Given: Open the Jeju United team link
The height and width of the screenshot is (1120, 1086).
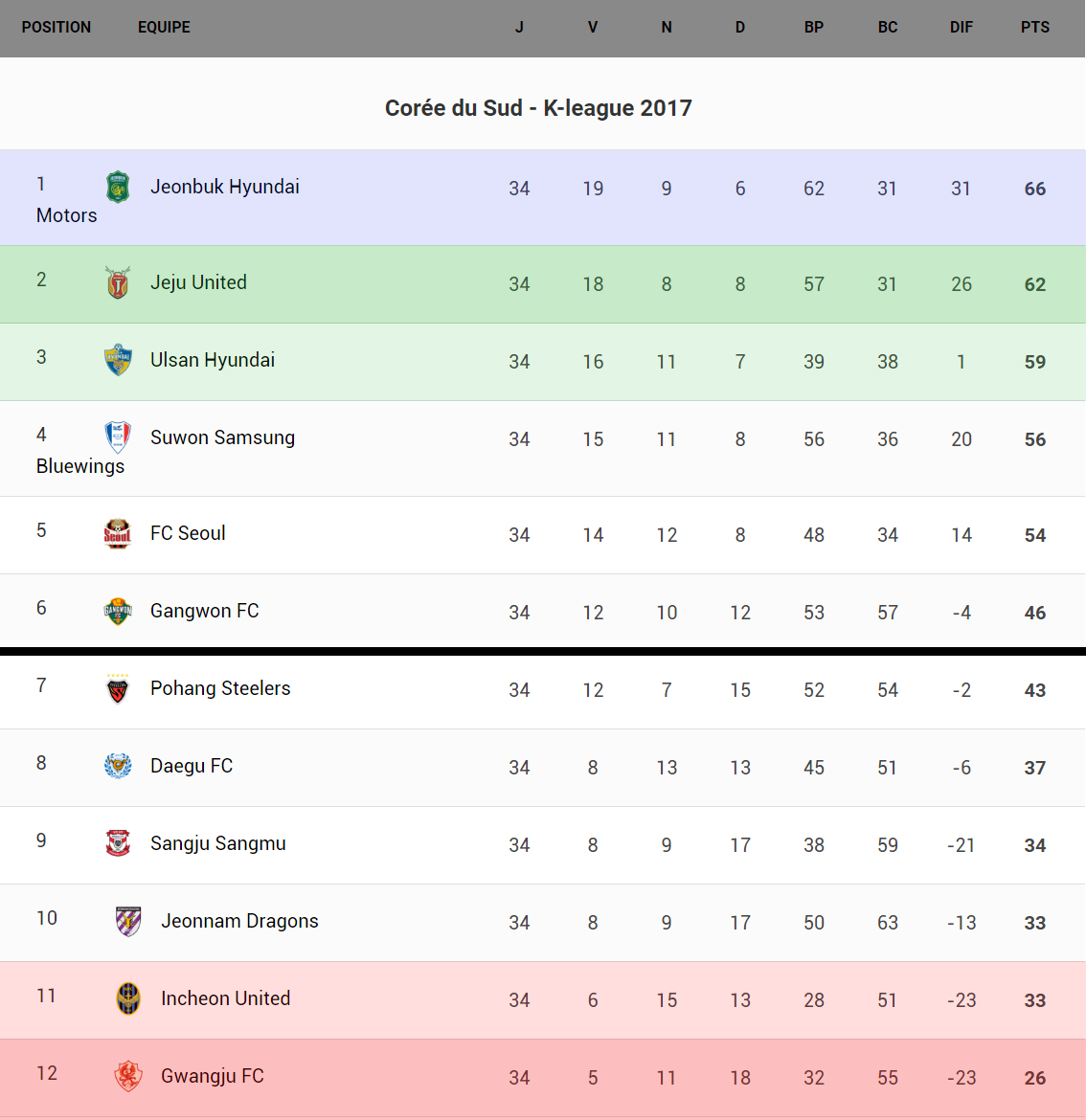Looking at the screenshot, I should click(198, 282).
